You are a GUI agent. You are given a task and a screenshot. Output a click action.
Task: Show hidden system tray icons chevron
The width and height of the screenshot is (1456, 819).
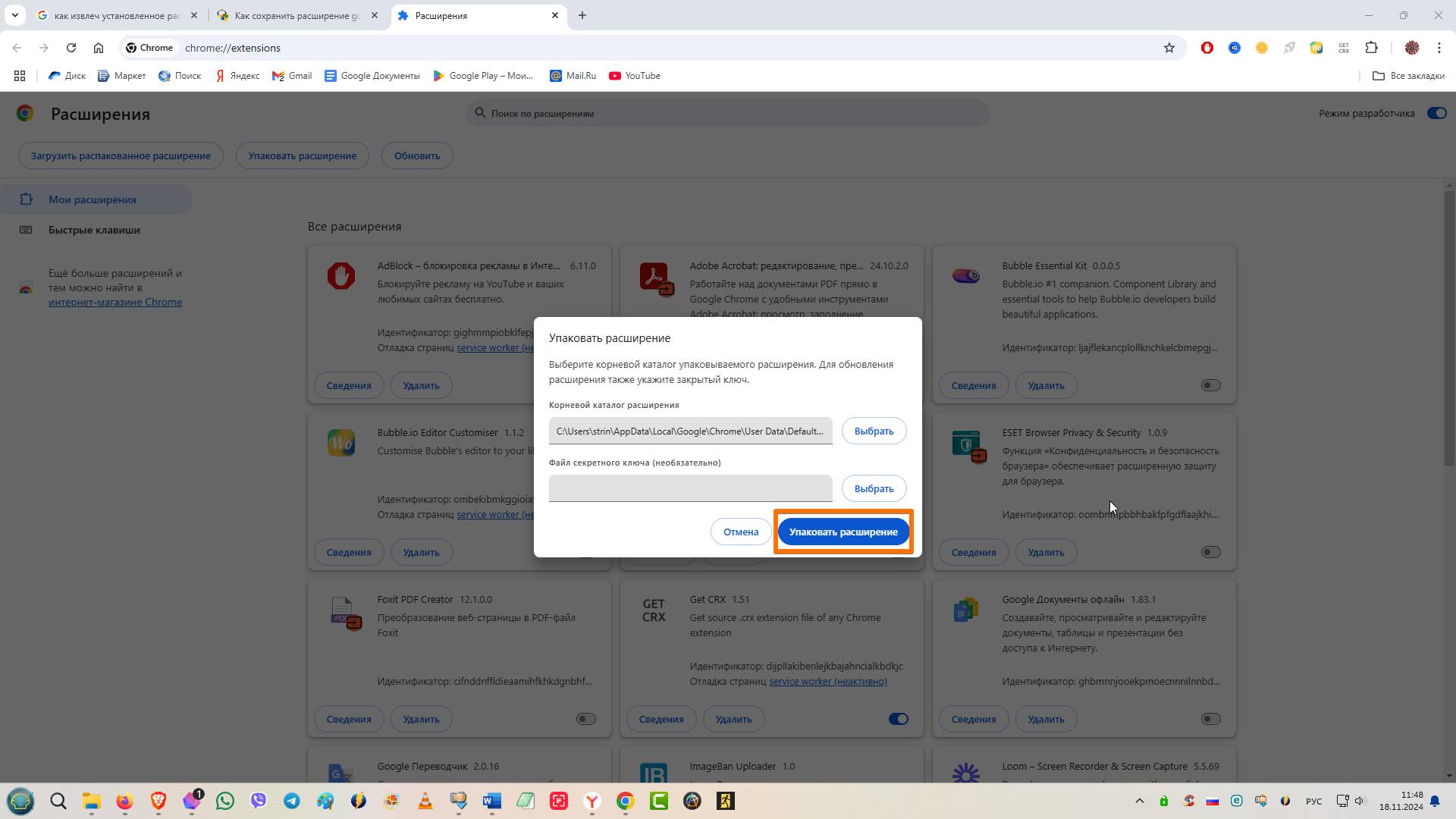1139,801
